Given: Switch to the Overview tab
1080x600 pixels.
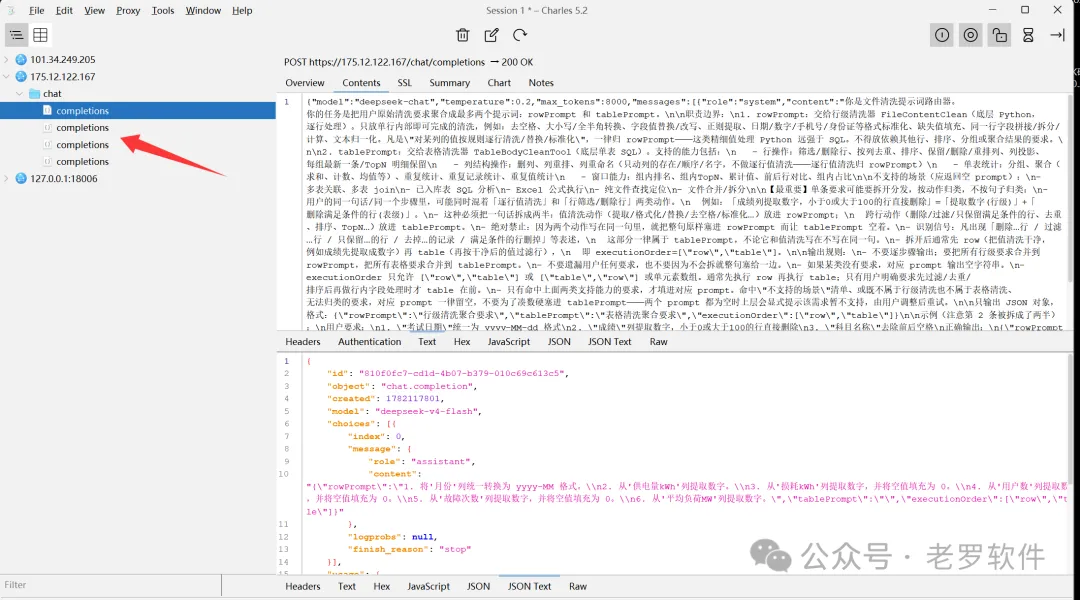Looking at the screenshot, I should tap(304, 83).
